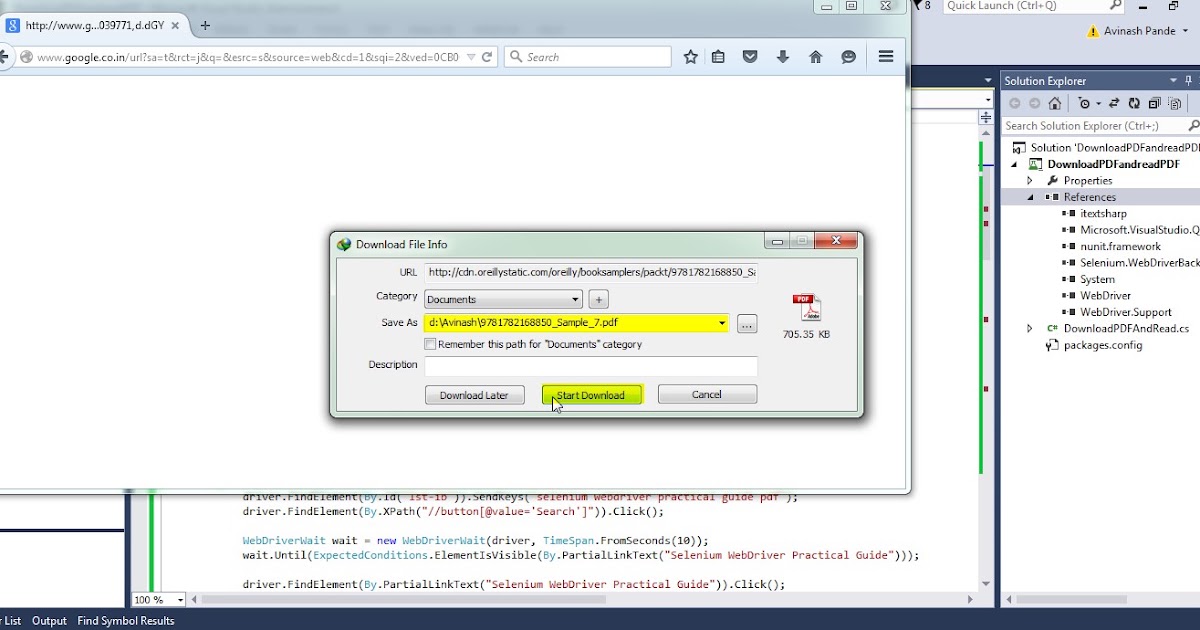This screenshot has width=1200, height=630.
Task: Collapse All in Solution Explorer toolbar
Action: click(x=1154, y=103)
